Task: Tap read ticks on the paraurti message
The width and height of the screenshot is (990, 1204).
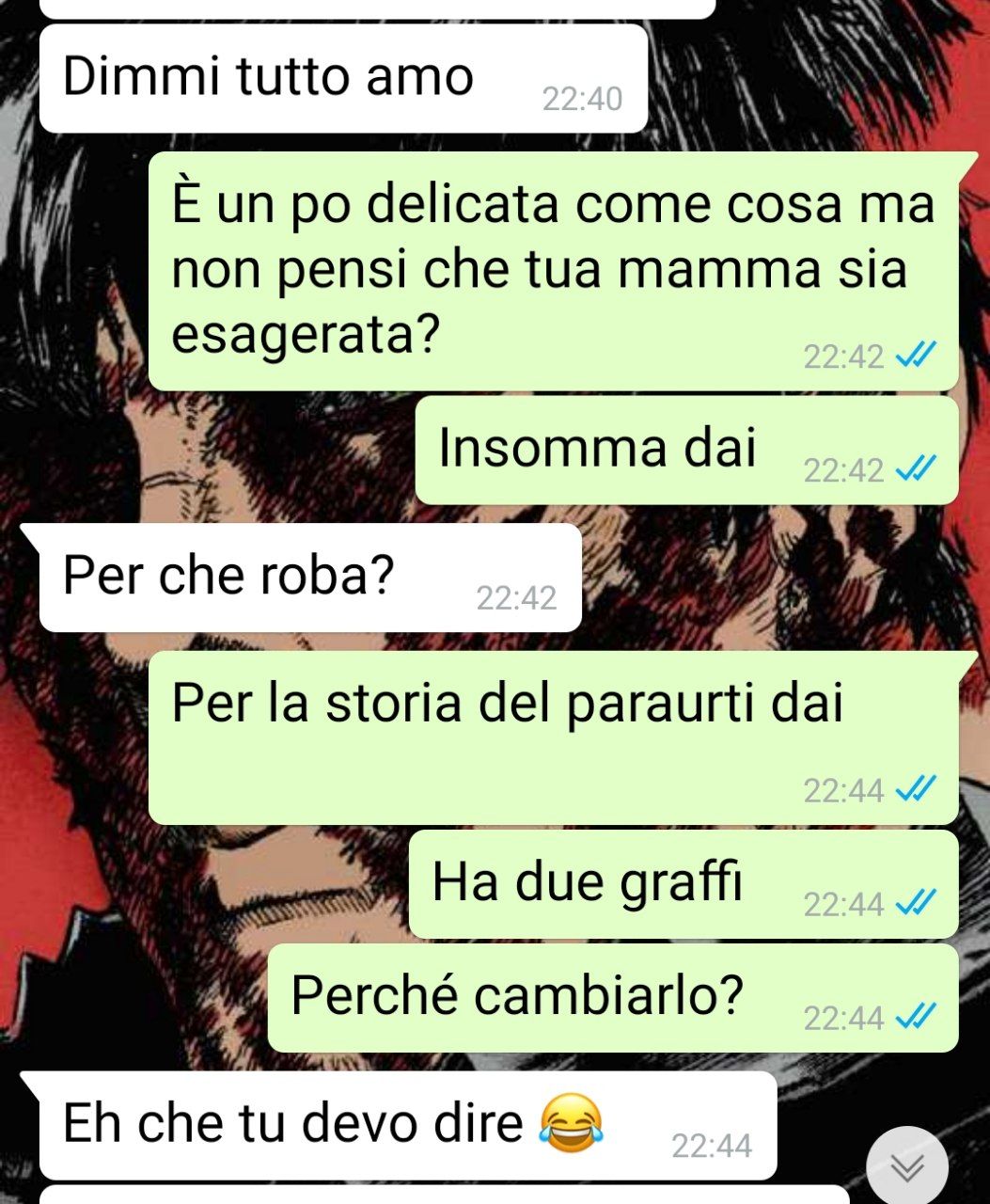Action: tap(915, 789)
